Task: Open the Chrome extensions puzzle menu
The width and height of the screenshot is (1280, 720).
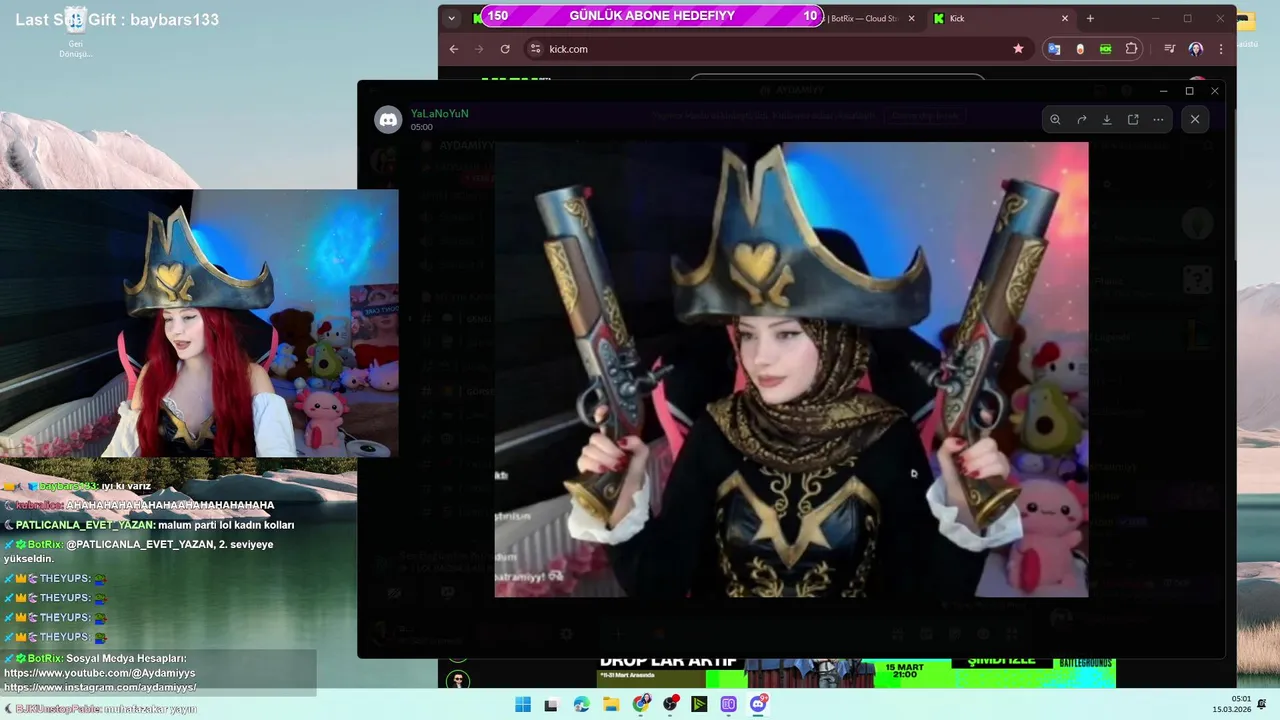Action: (1132, 49)
